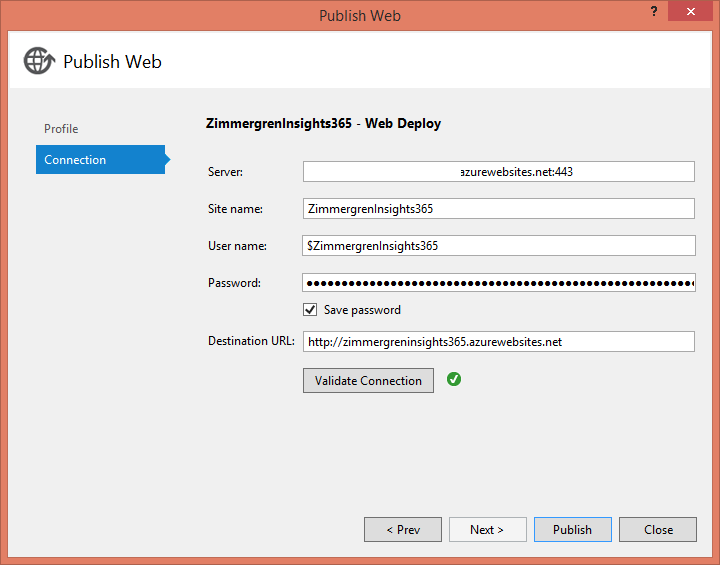Image resolution: width=720 pixels, height=565 pixels.
Task: Click the green validation success checkmark
Action: 454,380
